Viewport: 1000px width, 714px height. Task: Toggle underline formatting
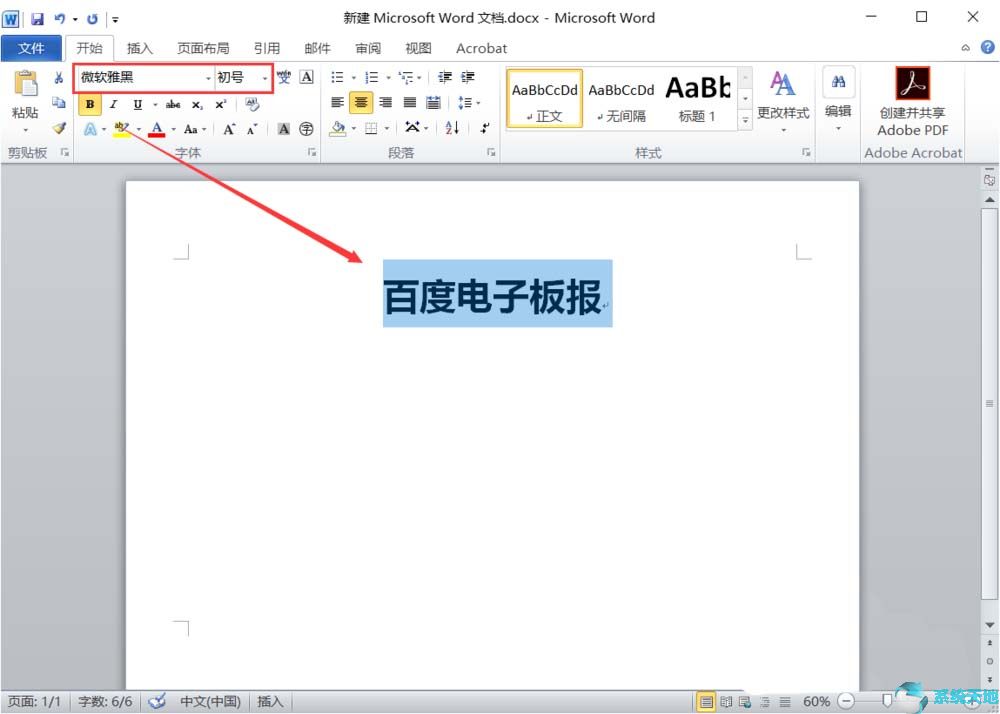pos(137,104)
